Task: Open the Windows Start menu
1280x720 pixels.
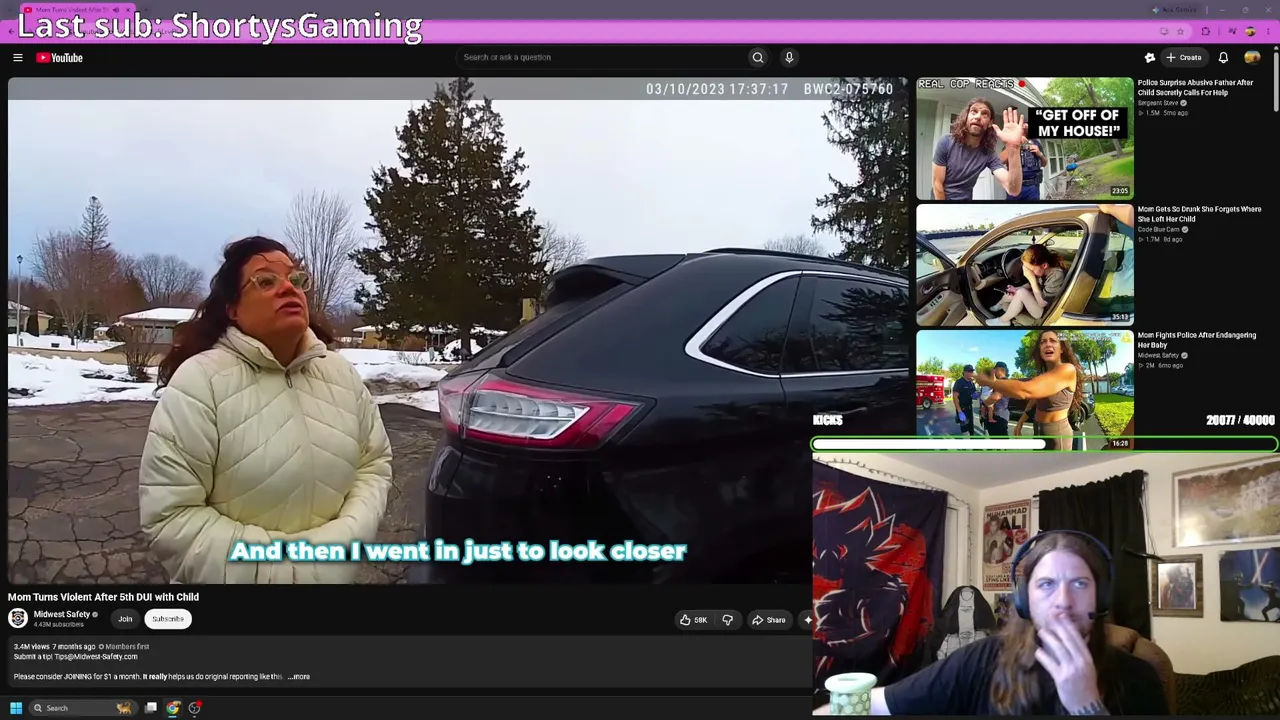Action: (16, 708)
